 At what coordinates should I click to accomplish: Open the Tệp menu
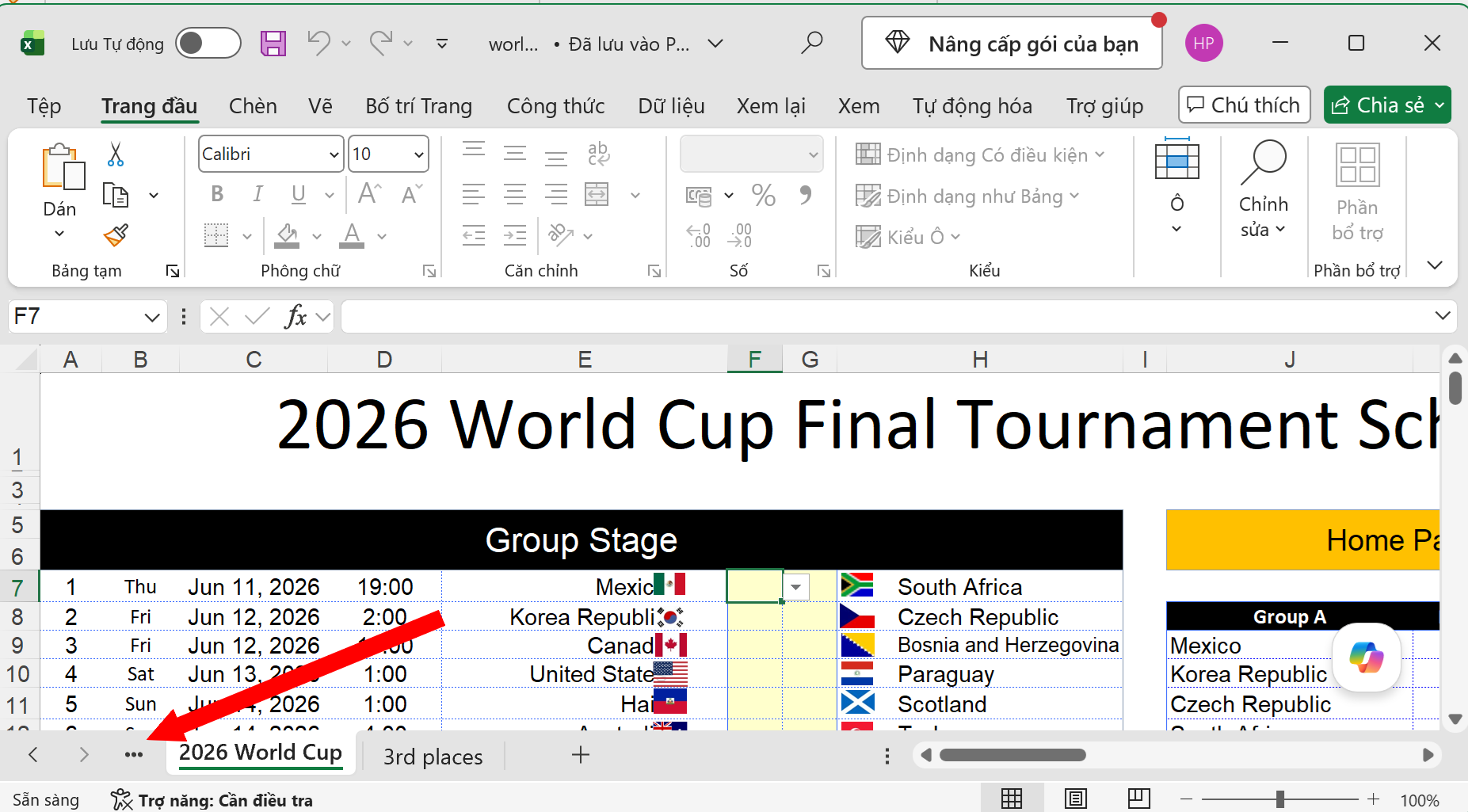point(44,106)
